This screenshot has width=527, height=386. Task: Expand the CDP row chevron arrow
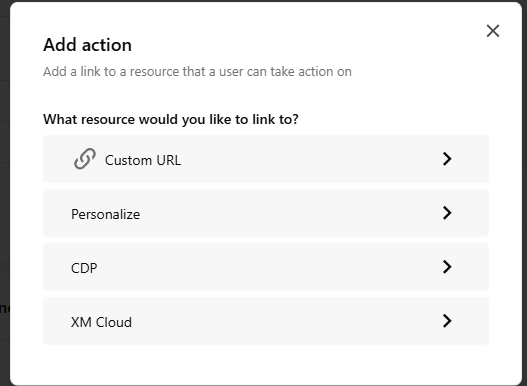[447, 267]
